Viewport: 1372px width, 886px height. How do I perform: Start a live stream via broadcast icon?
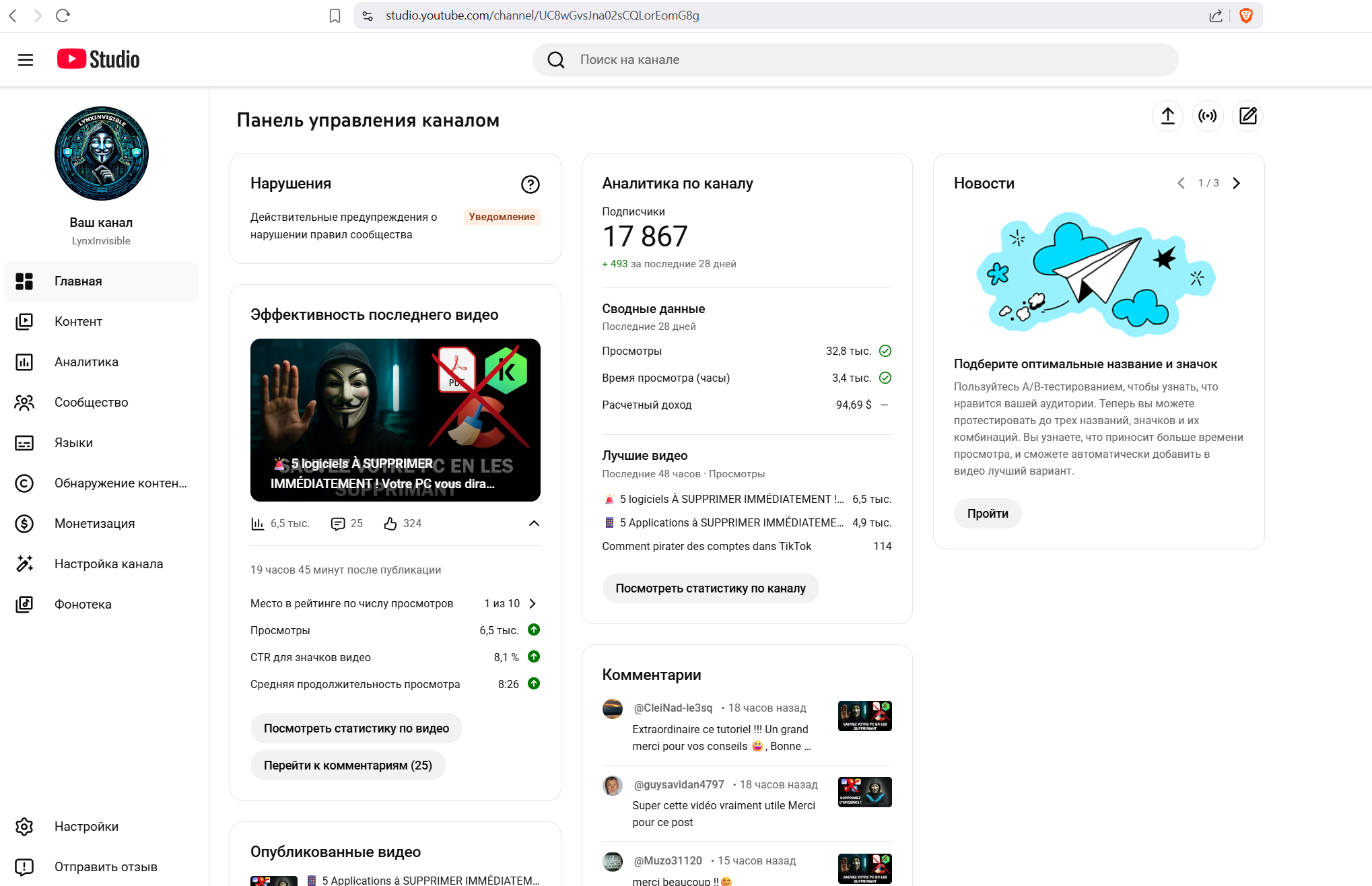(x=1208, y=116)
